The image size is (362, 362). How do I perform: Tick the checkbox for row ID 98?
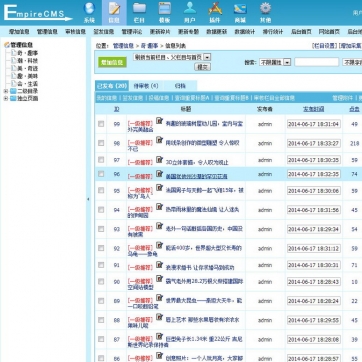101,143
